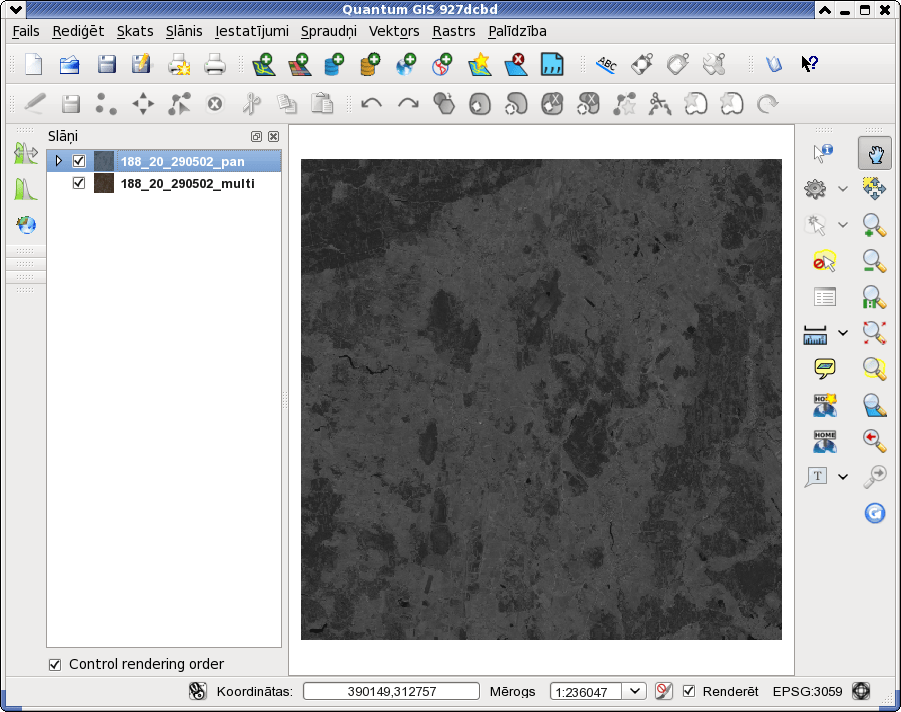Open the Fails menu
901x712 pixels.
tap(26, 31)
